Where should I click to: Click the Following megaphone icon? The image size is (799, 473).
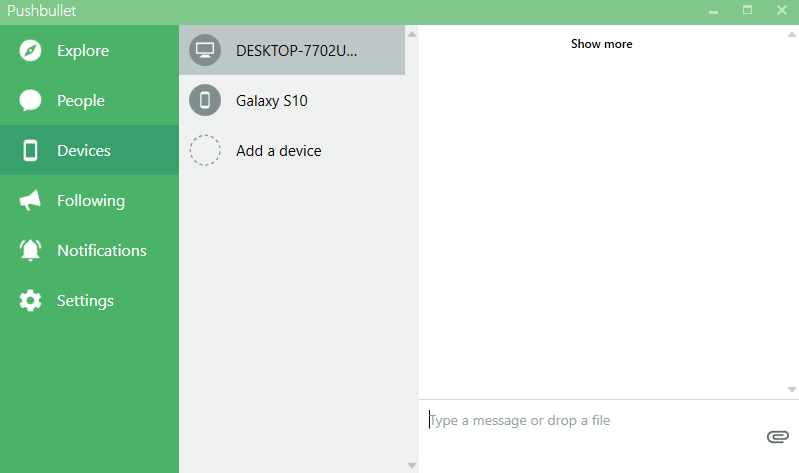pos(30,200)
